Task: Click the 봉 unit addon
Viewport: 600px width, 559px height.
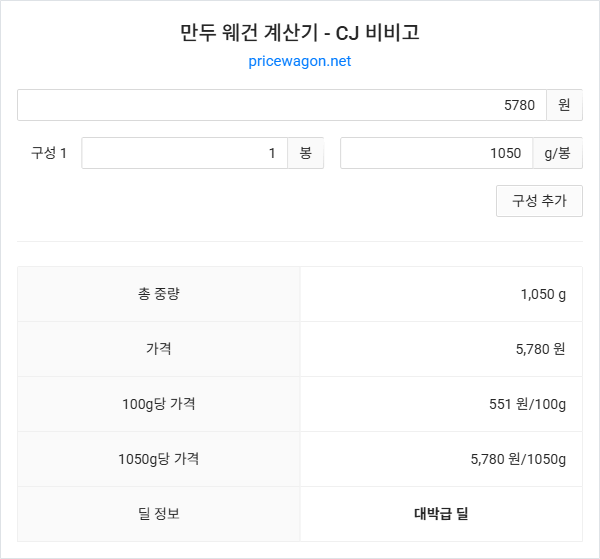Action: (x=305, y=153)
